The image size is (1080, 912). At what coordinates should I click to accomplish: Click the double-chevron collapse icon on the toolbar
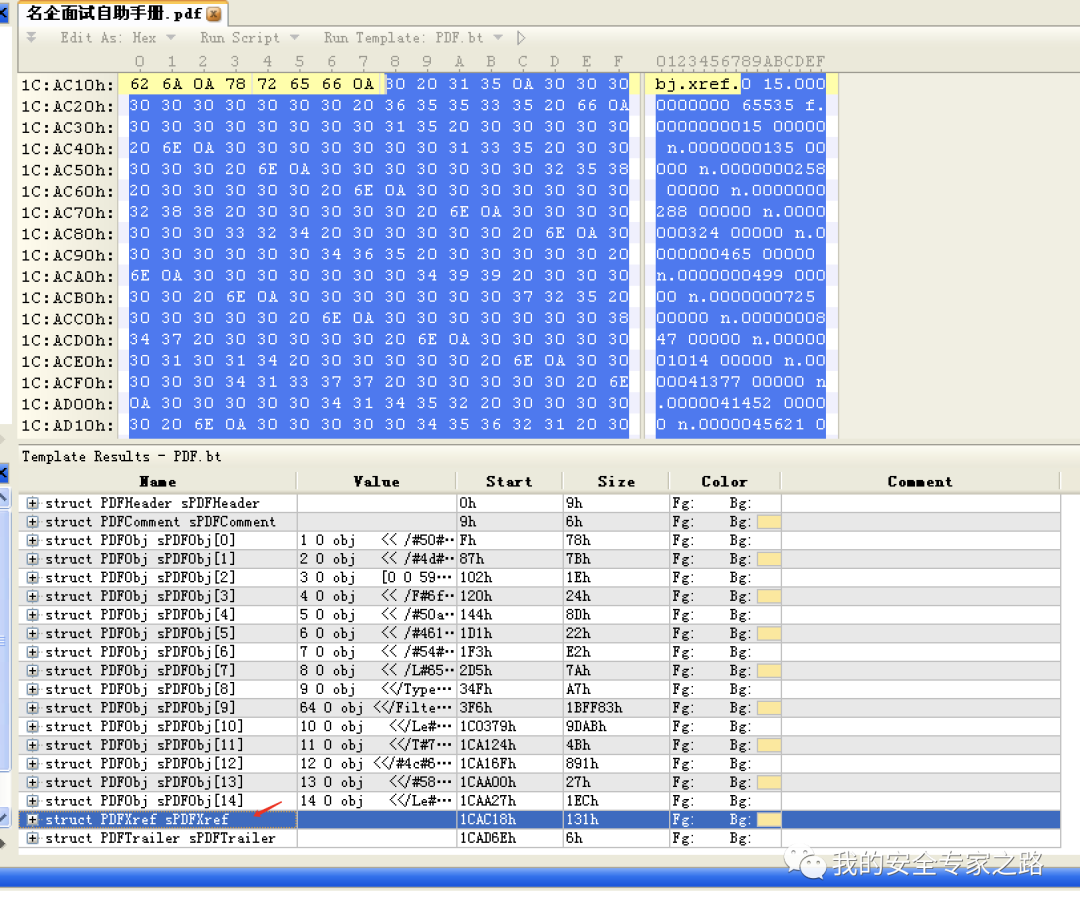(34, 38)
